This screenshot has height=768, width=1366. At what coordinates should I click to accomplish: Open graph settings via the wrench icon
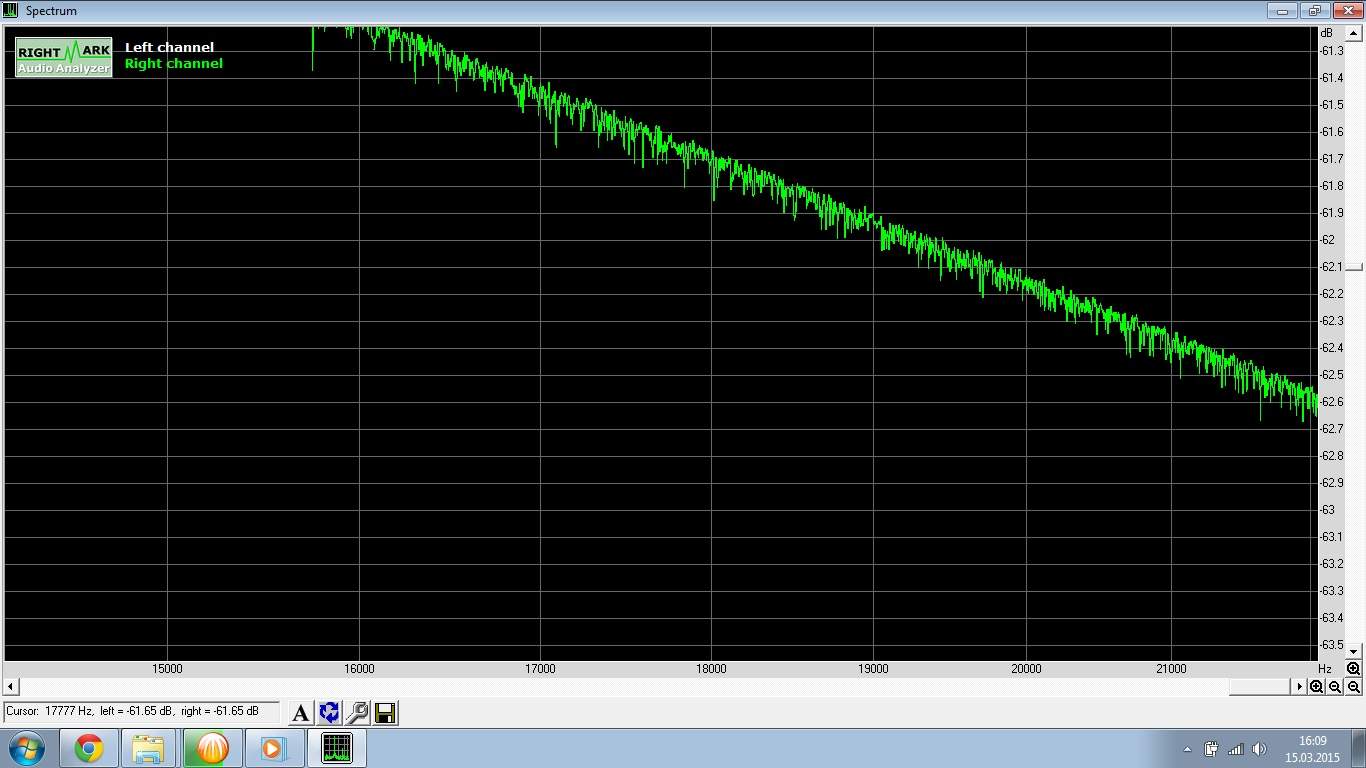[x=357, y=713]
